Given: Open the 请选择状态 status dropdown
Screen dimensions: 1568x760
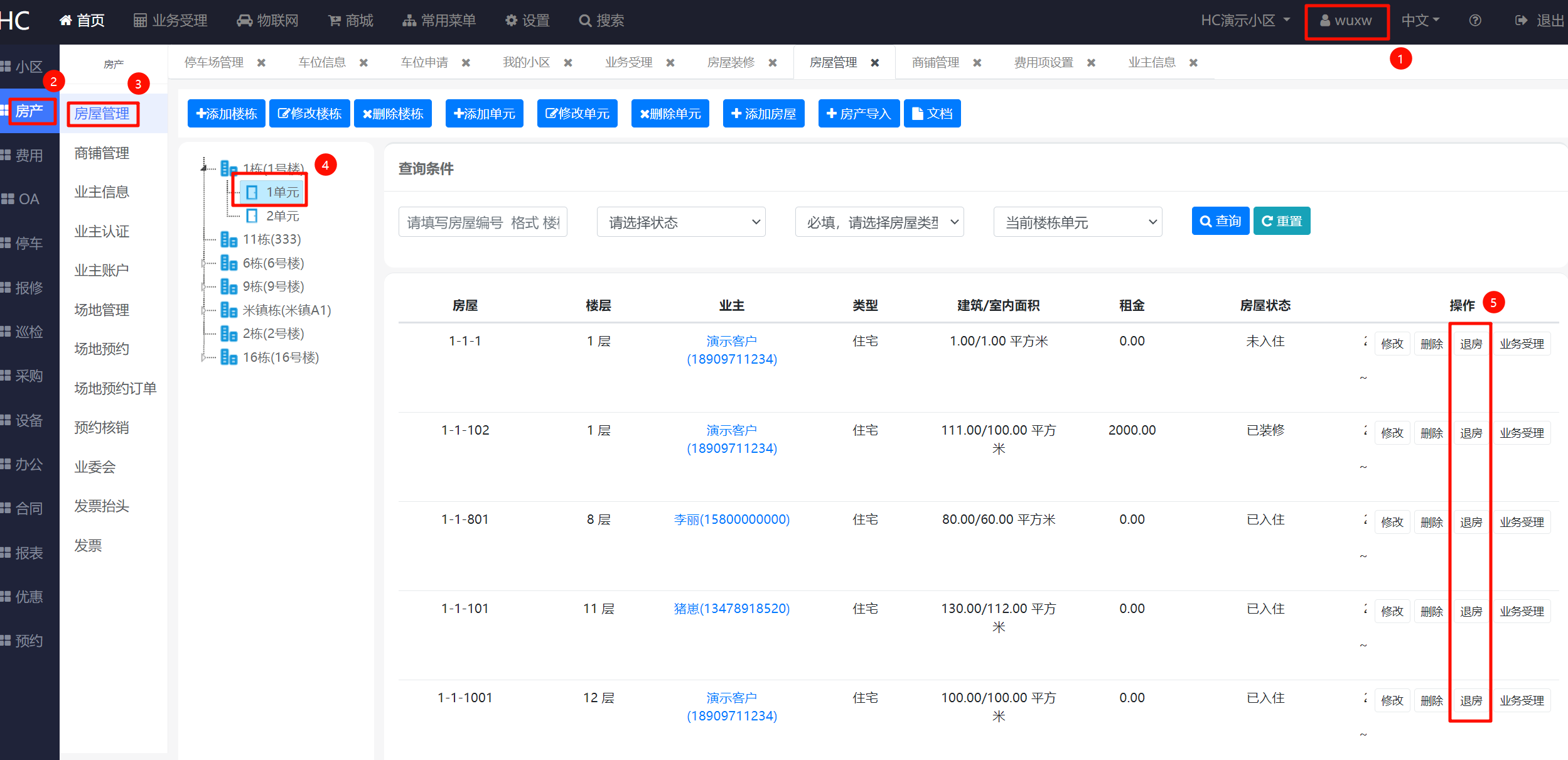Looking at the screenshot, I should click(681, 222).
